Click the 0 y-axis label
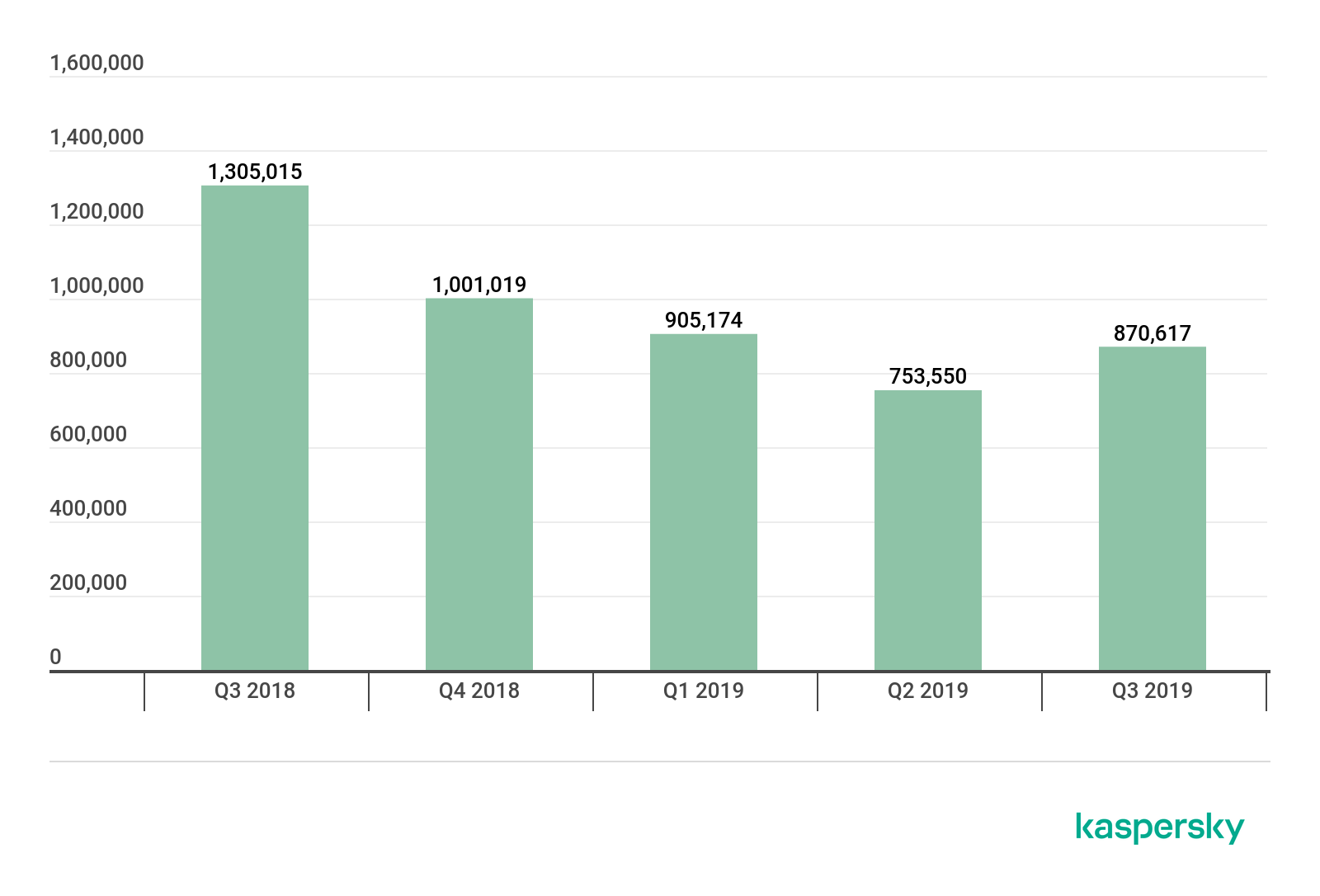The image size is (1320, 896). pyautogui.click(x=55, y=657)
